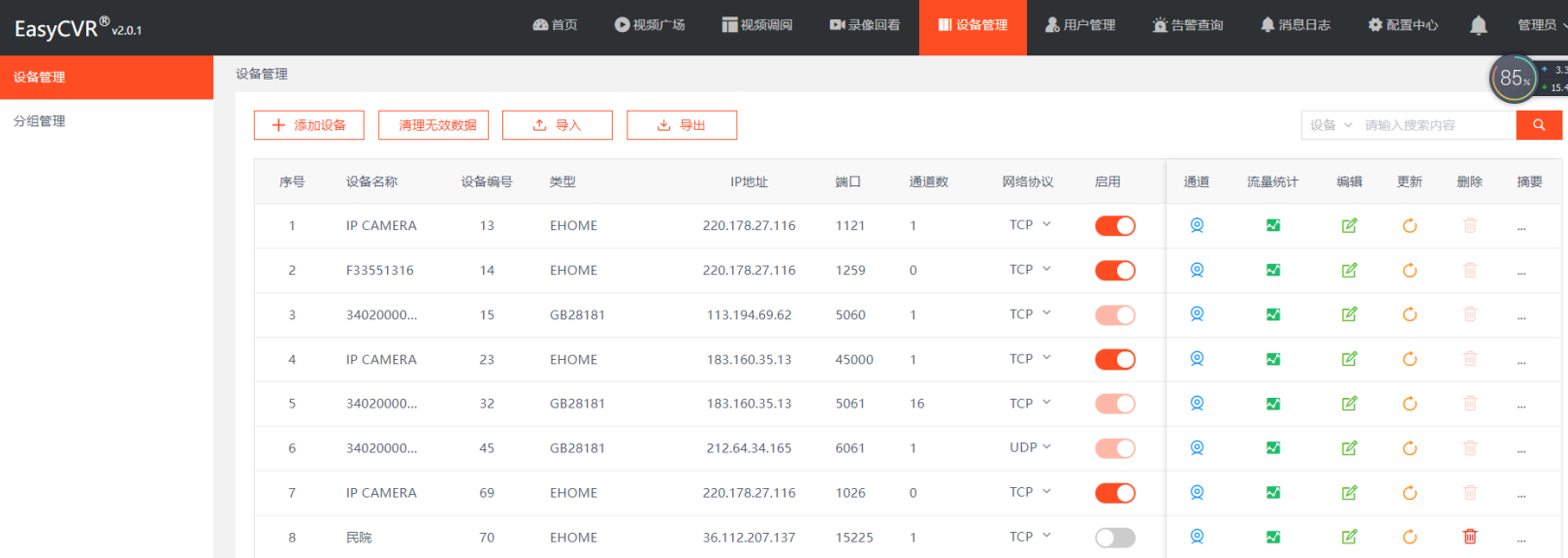This screenshot has width=1568, height=558.
Task: View traffic statistics for device number 13
Action: coord(1273,225)
